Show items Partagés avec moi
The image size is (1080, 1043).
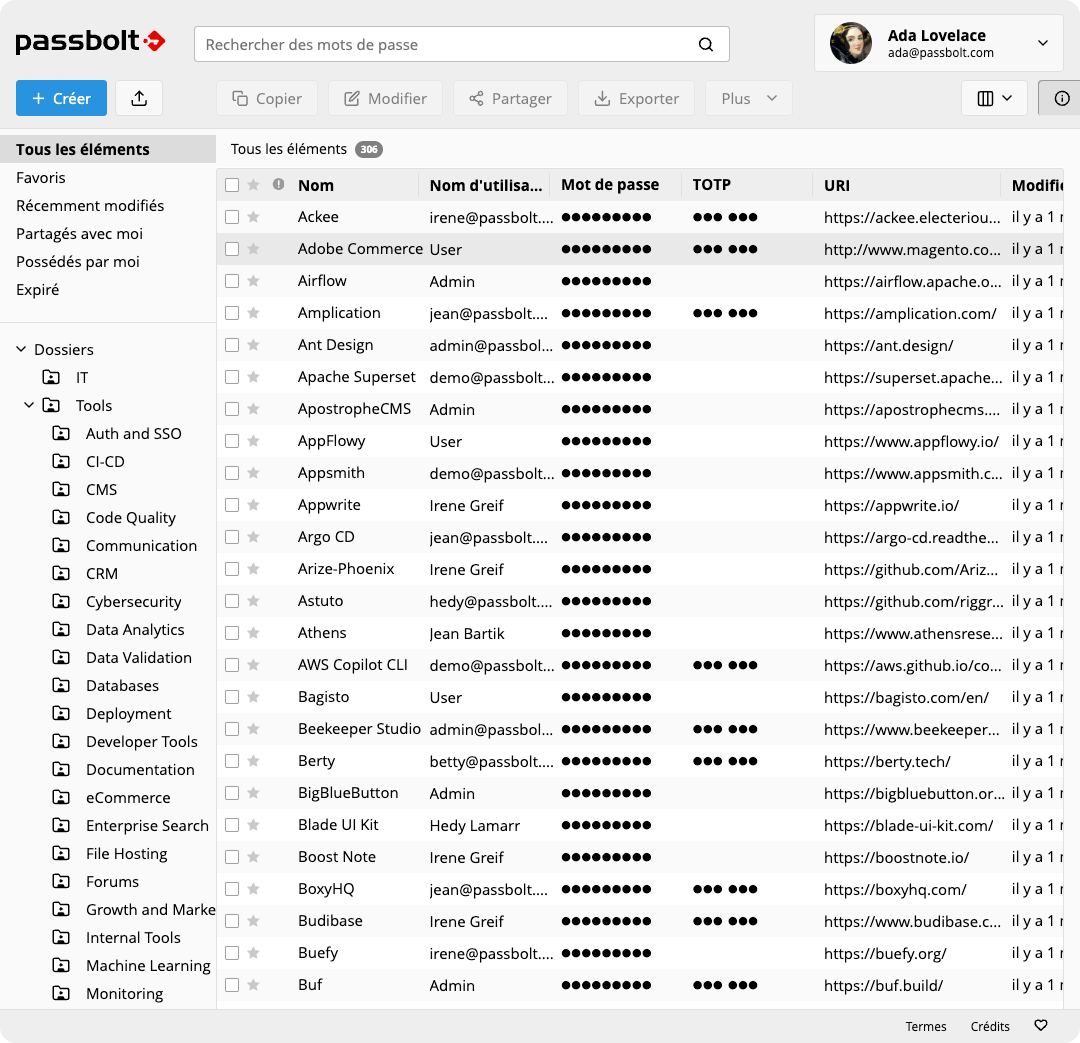[79, 234]
